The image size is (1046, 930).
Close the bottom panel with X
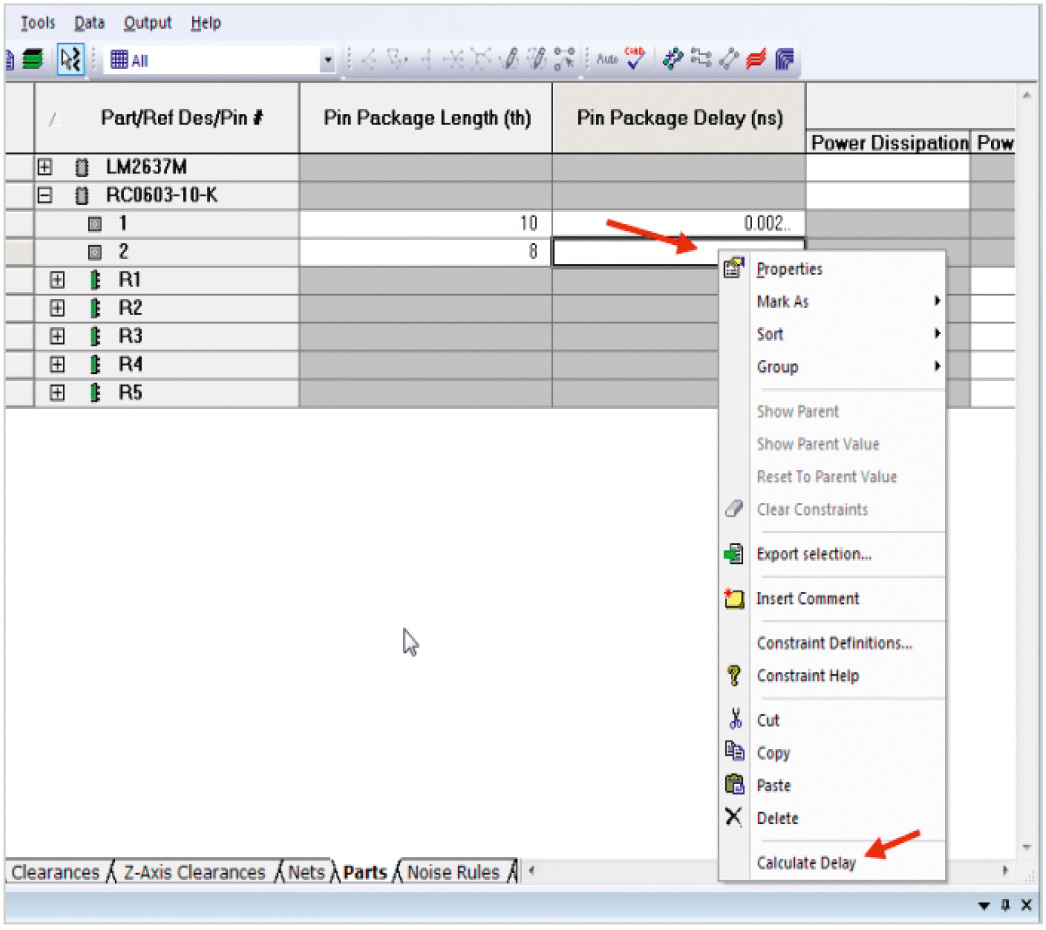click(1027, 905)
